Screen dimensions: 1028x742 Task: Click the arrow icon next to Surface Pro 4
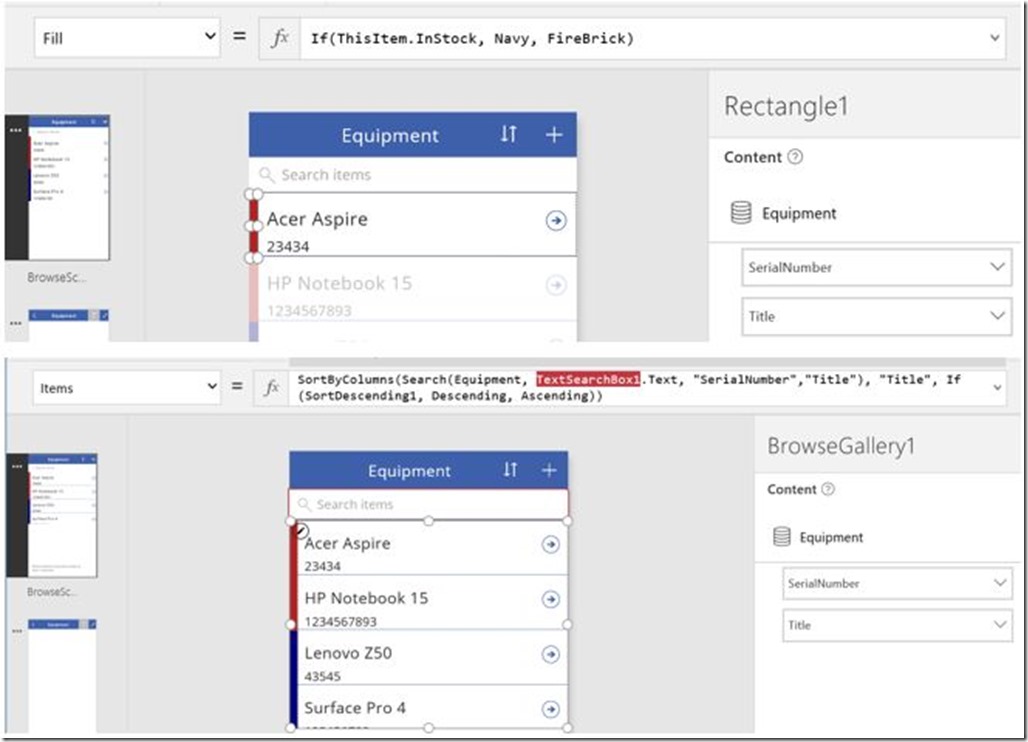(x=550, y=709)
